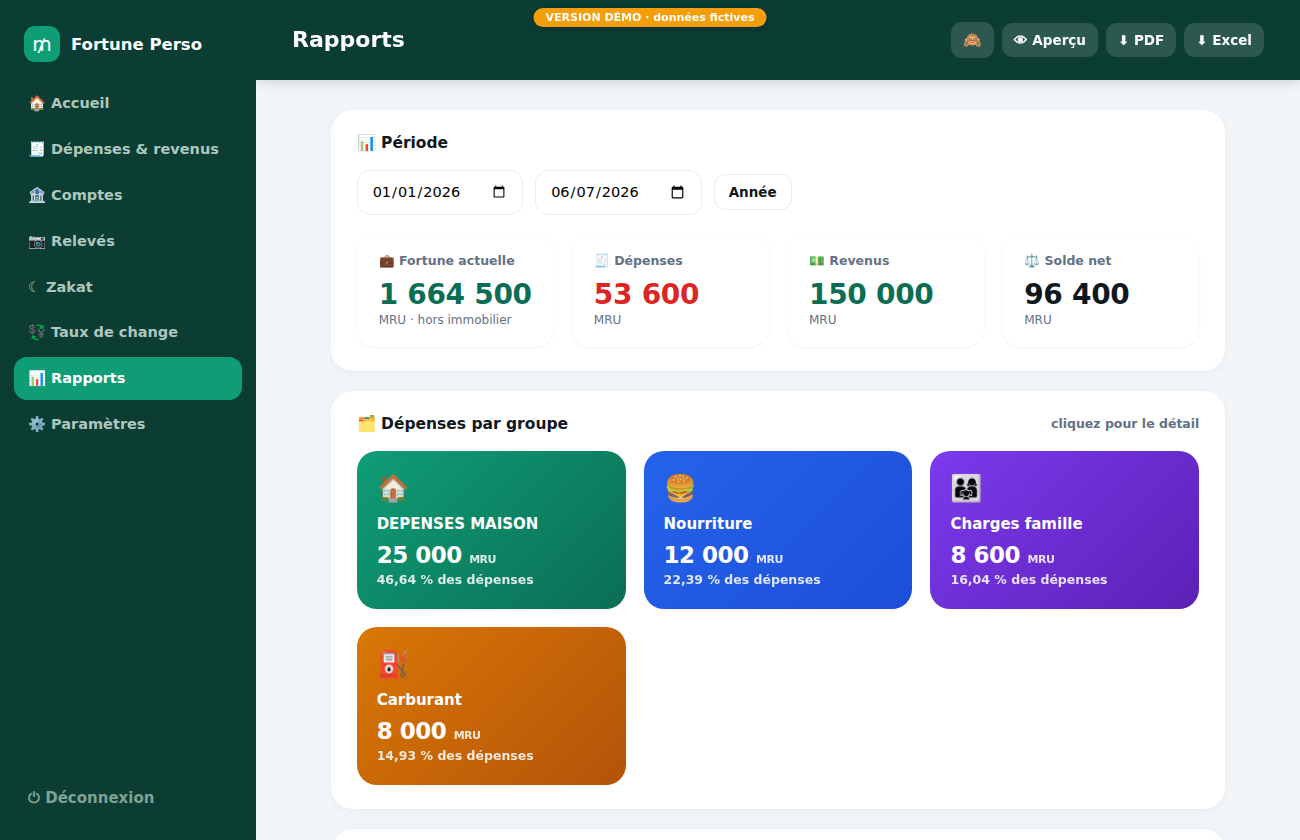Click the camera icon next to Relevés
The image size is (1300, 840).
37,241
